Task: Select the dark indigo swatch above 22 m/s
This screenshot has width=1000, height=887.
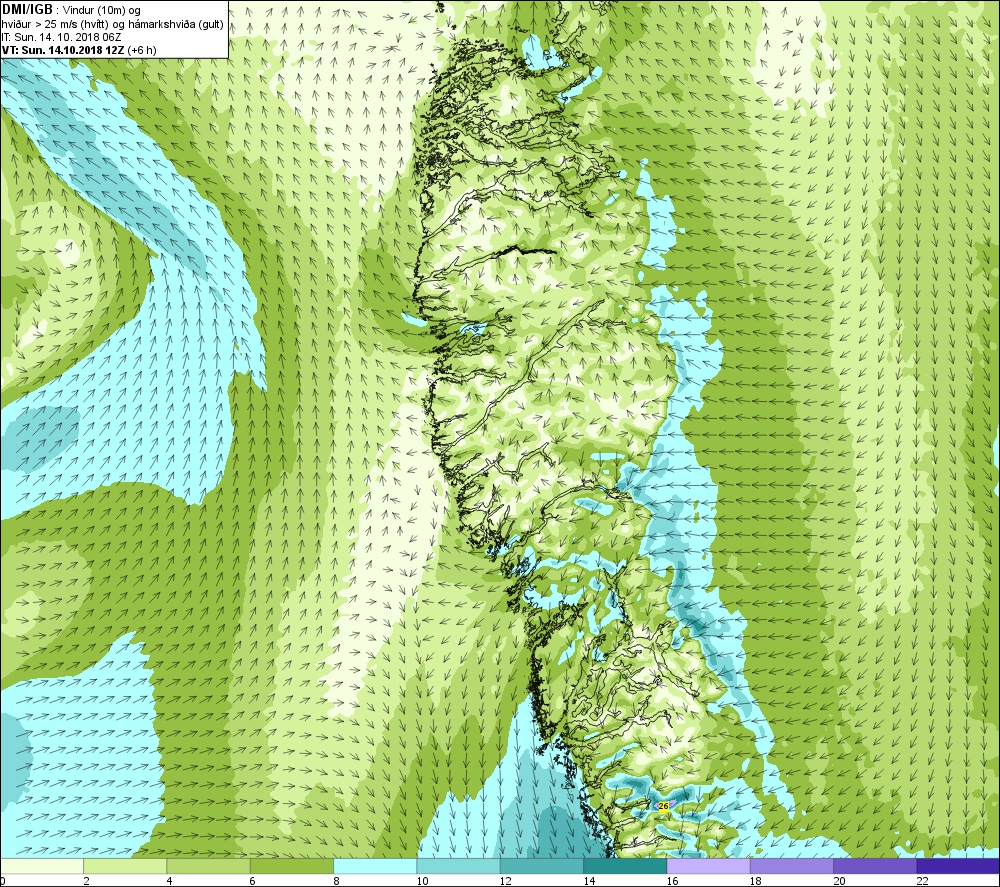Action: (x=958, y=866)
